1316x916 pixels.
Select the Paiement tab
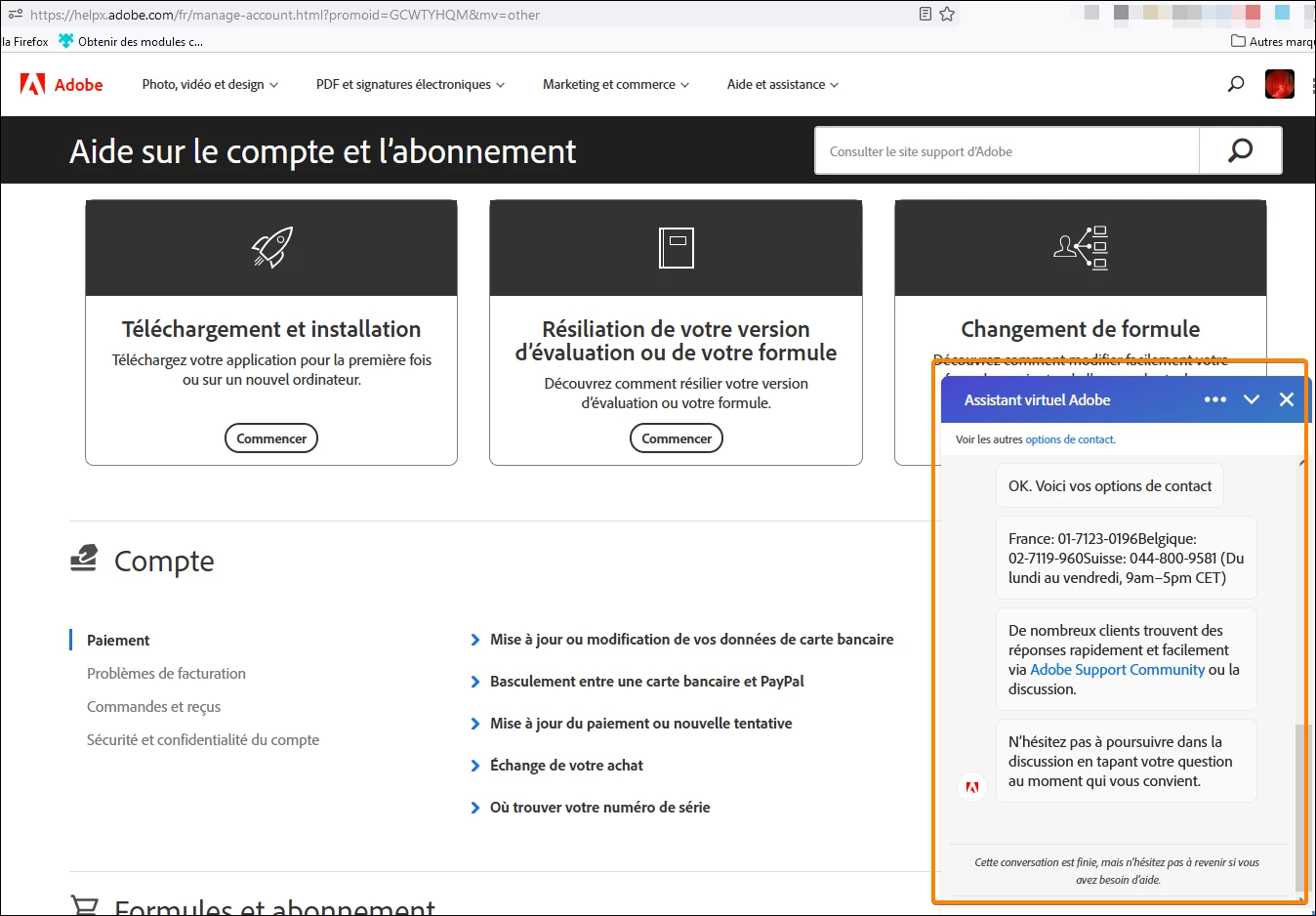click(118, 641)
